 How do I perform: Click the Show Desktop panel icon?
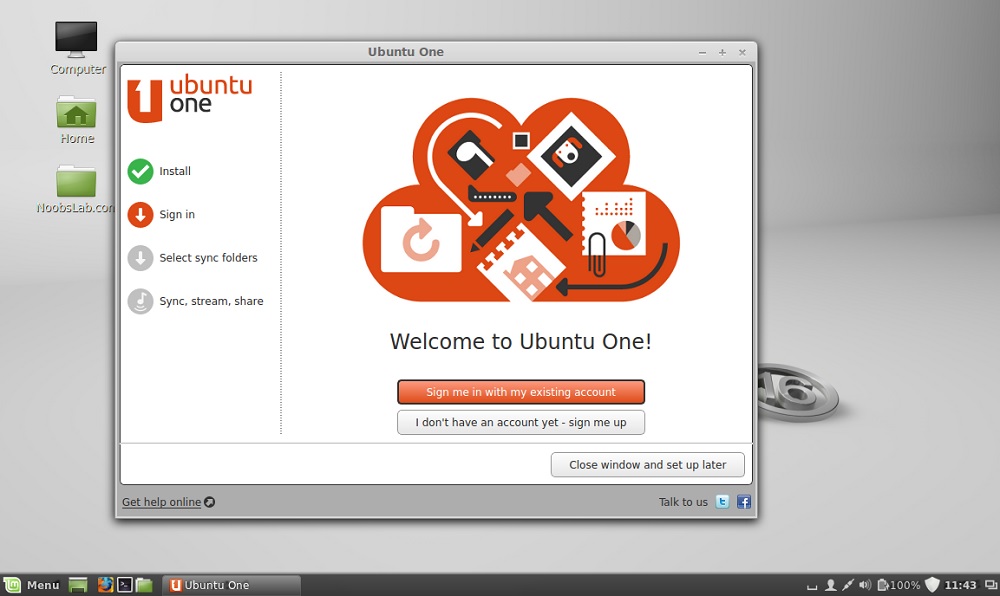pos(78,585)
